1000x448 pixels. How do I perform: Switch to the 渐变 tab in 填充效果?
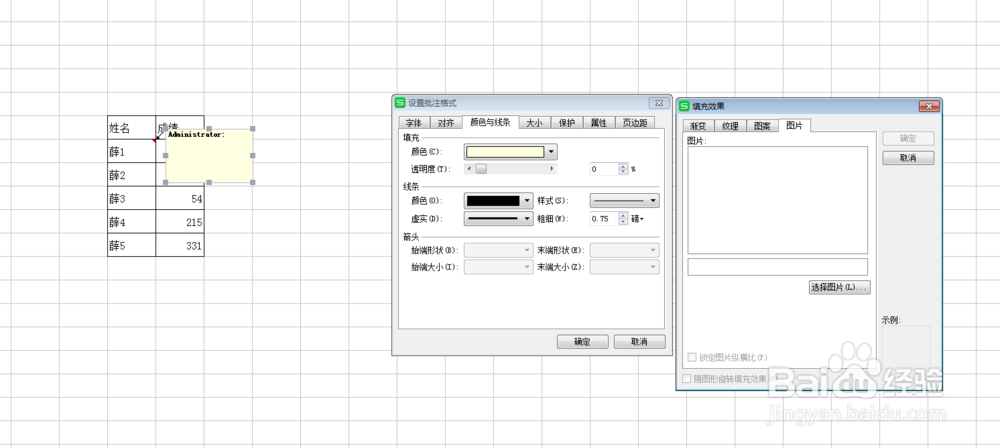pyautogui.click(x=698, y=126)
